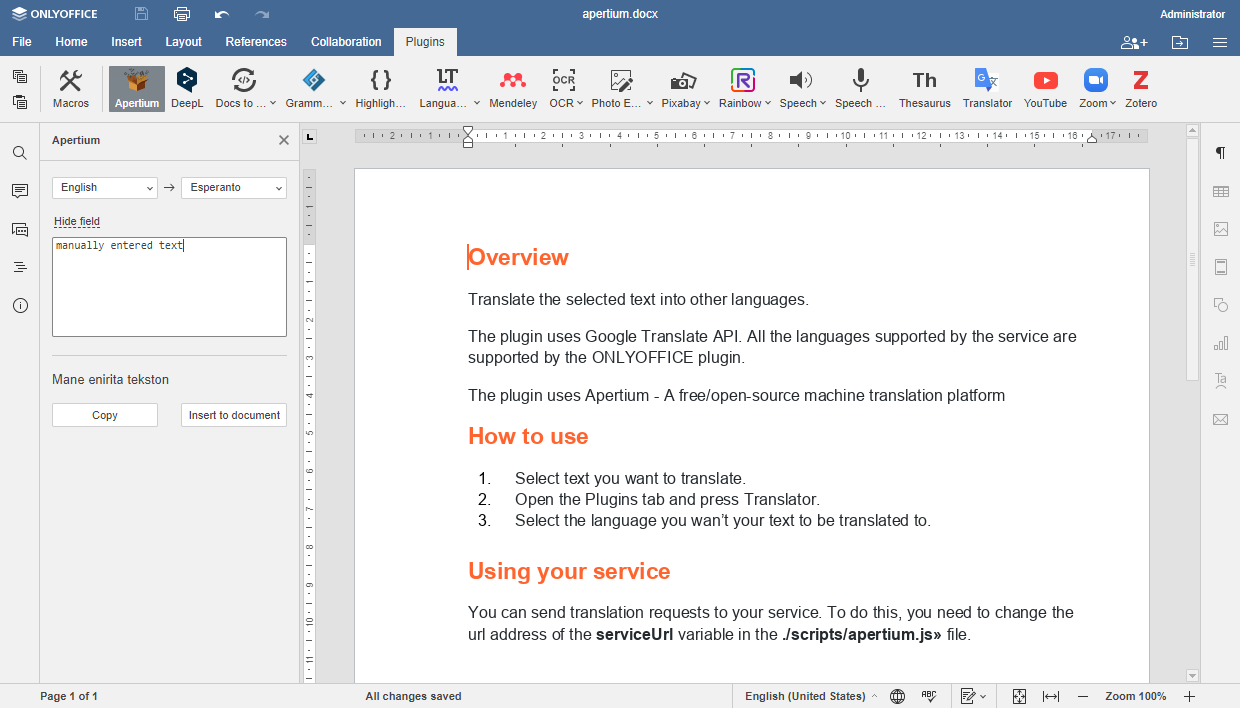Expand the LanguageTool dropdown arrow
The height and width of the screenshot is (708, 1240).
coord(476,103)
